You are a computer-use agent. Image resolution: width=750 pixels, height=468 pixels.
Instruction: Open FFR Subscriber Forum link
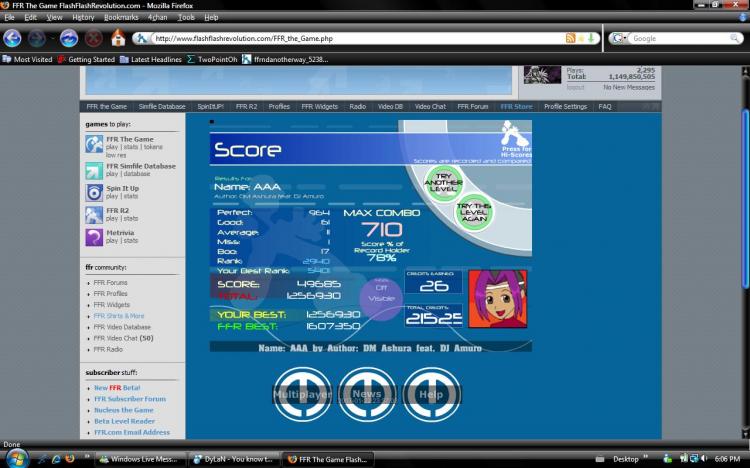pos(130,399)
